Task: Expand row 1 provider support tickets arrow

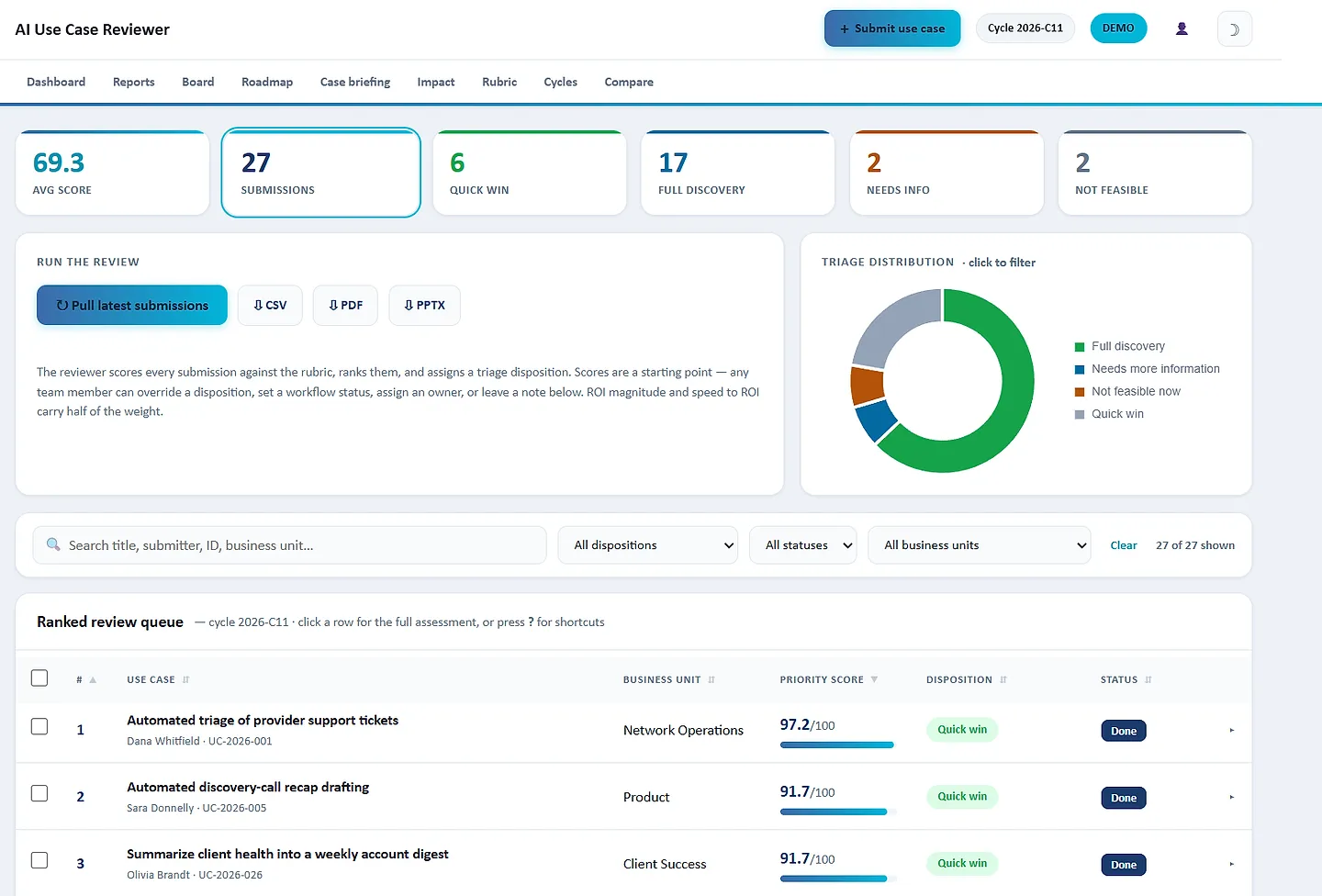Action: tap(1232, 731)
